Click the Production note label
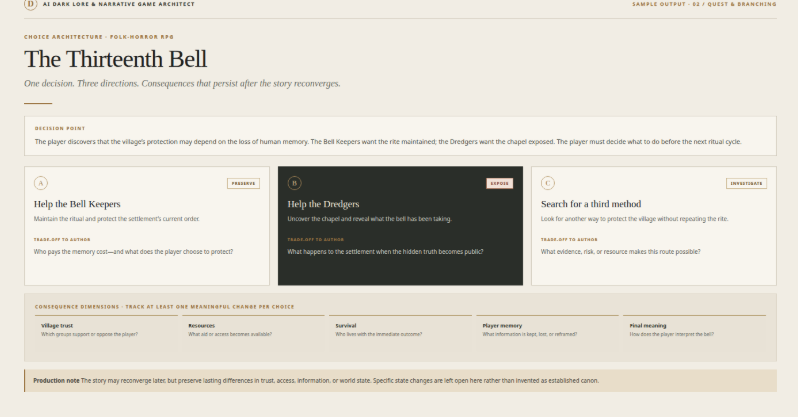 (56, 380)
